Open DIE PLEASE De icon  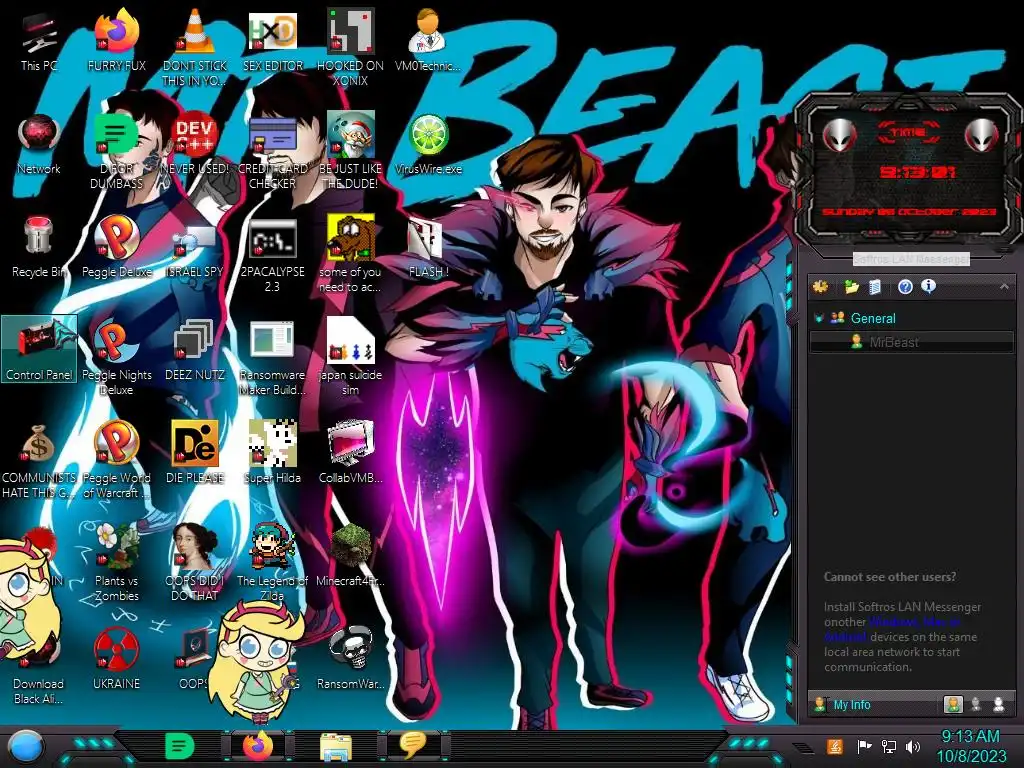195,452
